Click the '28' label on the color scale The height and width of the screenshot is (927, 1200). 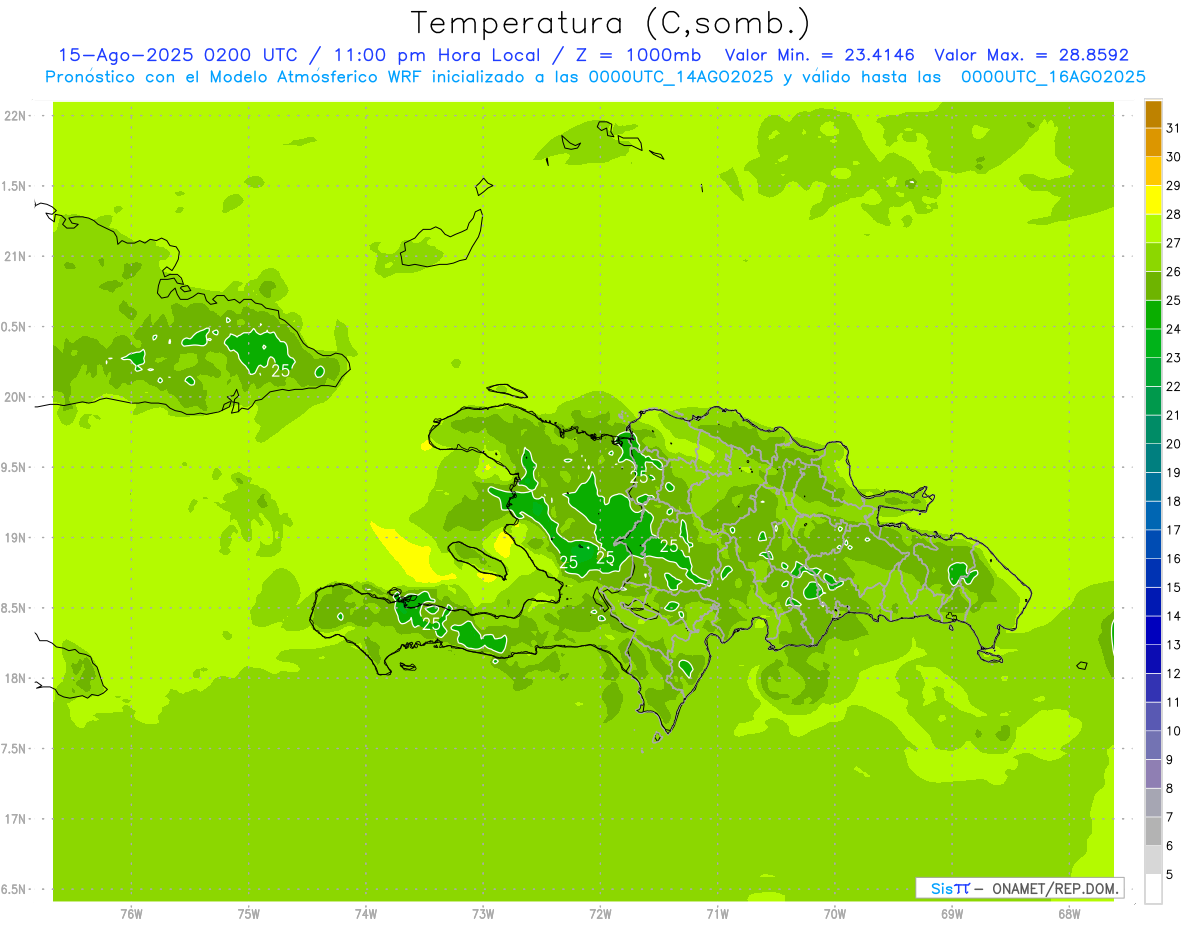(x=1174, y=214)
